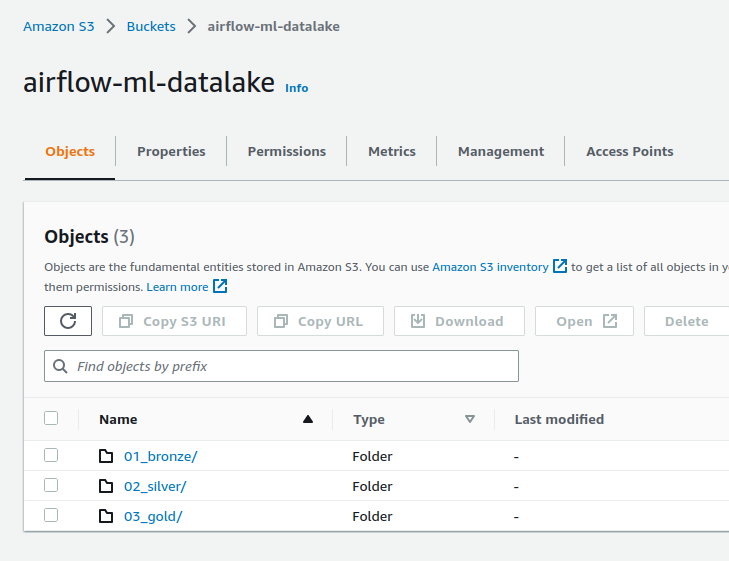This screenshot has height=561, width=729.
Task: Click the Last modified column header
Action: 559,419
